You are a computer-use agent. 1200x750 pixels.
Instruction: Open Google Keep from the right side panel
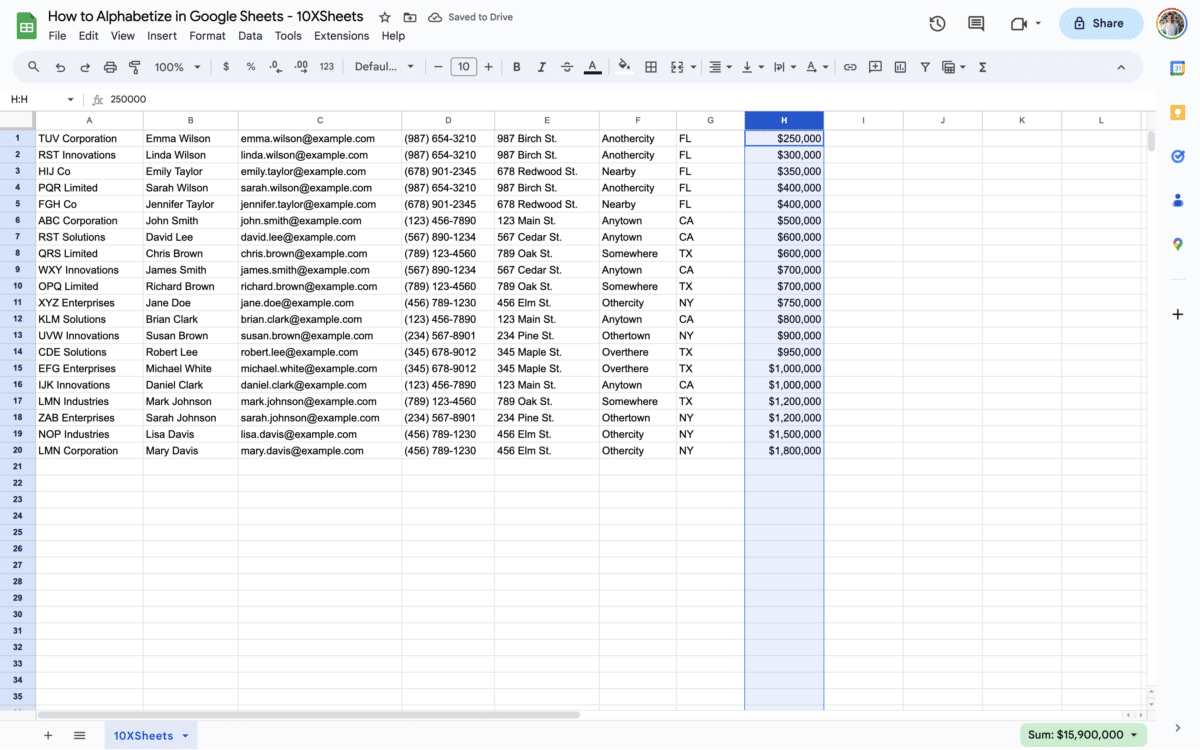coord(1178,111)
